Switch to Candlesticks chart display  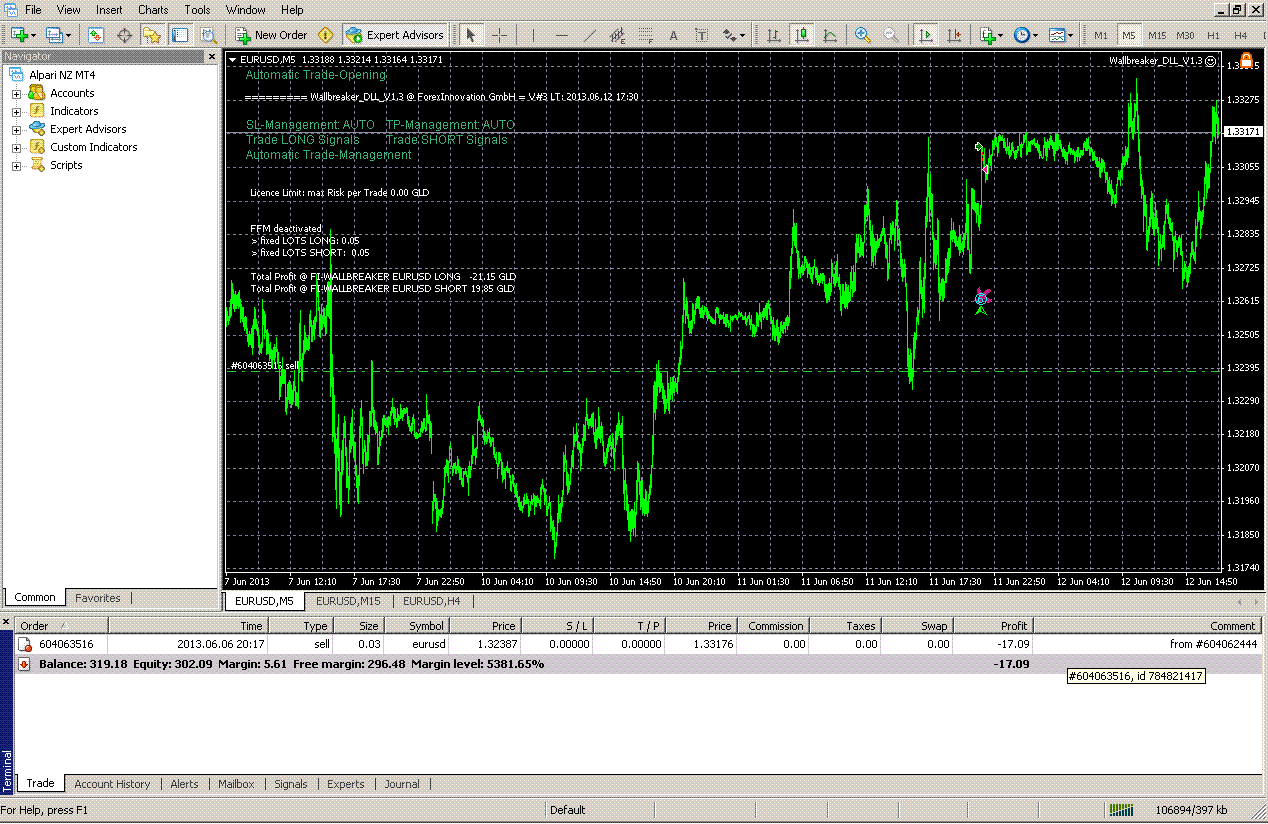pyautogui.click(x=802, y=35)
